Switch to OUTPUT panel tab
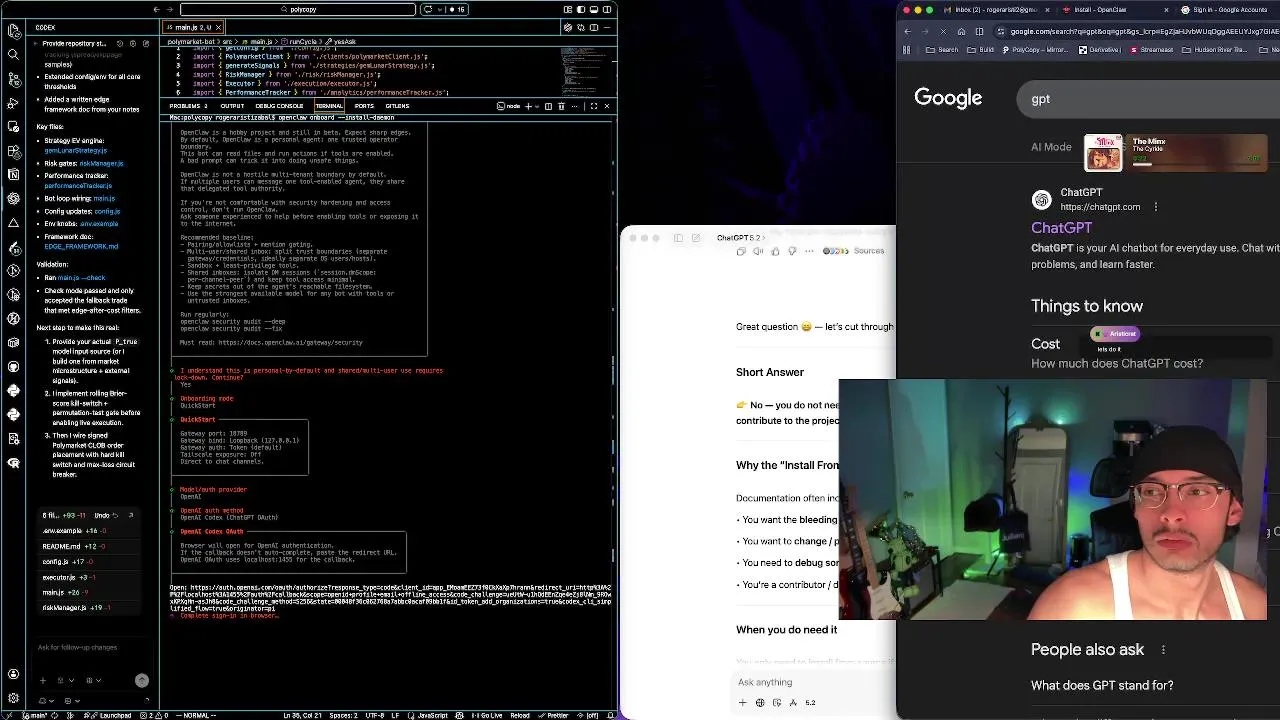Viewport: 1280px width, 720px height. coord(232,106)
